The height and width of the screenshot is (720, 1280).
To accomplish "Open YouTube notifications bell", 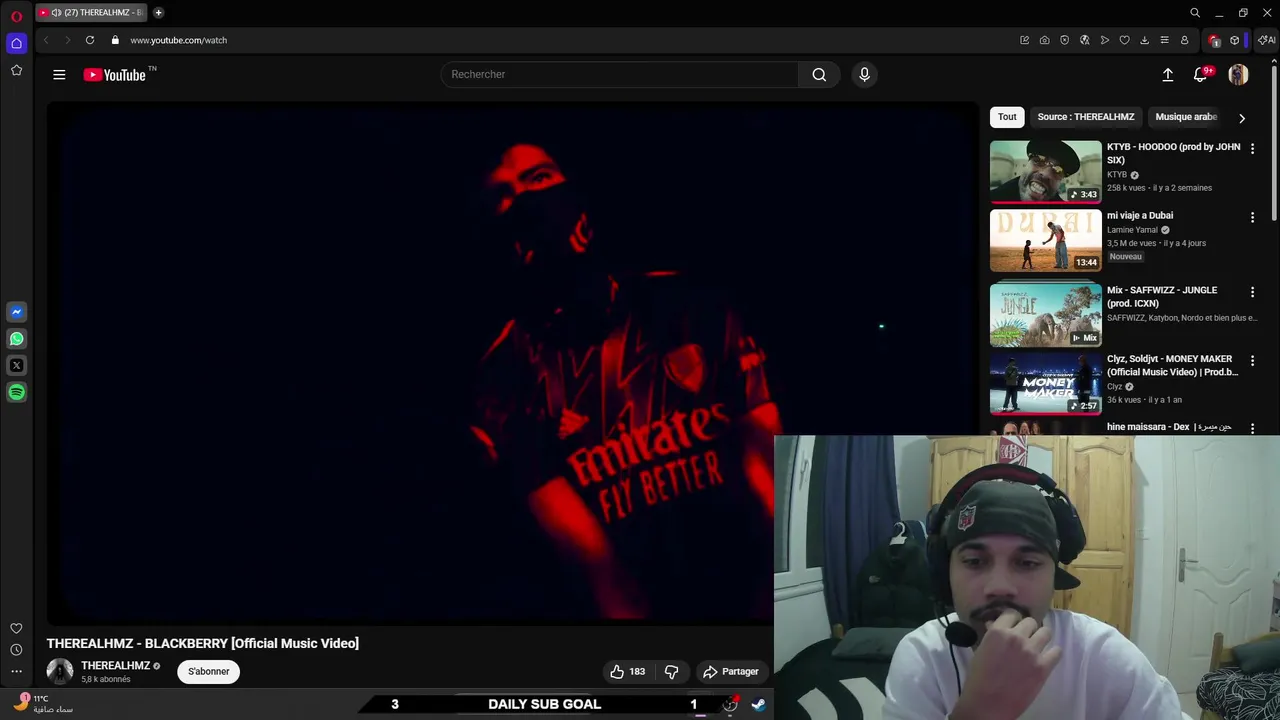I will click(x=1202, y=75).
